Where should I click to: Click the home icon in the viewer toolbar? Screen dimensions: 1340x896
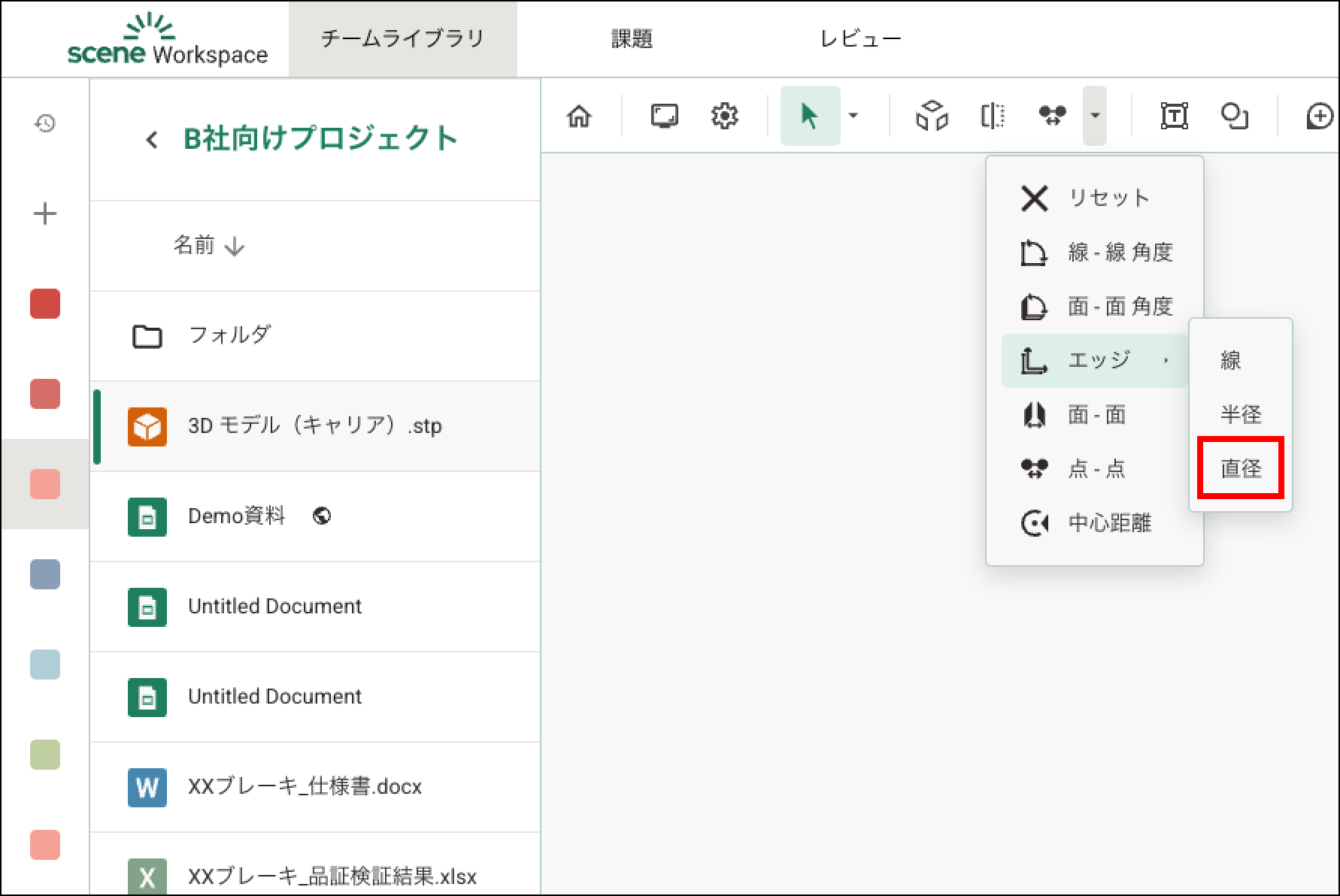(579, 117)
